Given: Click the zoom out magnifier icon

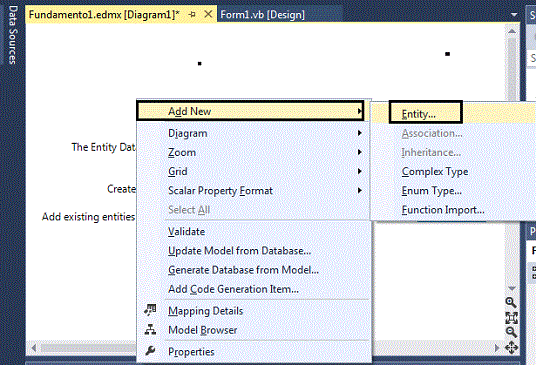Looking at the screenshot, I should pos(511,332).
